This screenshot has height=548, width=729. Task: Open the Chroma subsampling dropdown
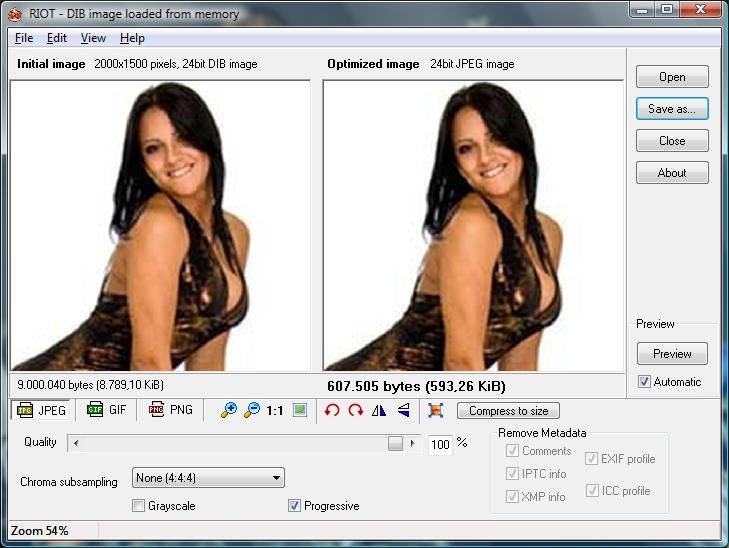pyautogui.click(x=208, y=479)
